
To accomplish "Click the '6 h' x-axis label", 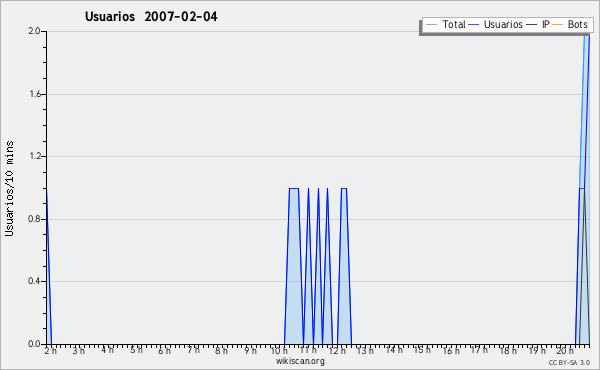I will (x=165, y=350).
